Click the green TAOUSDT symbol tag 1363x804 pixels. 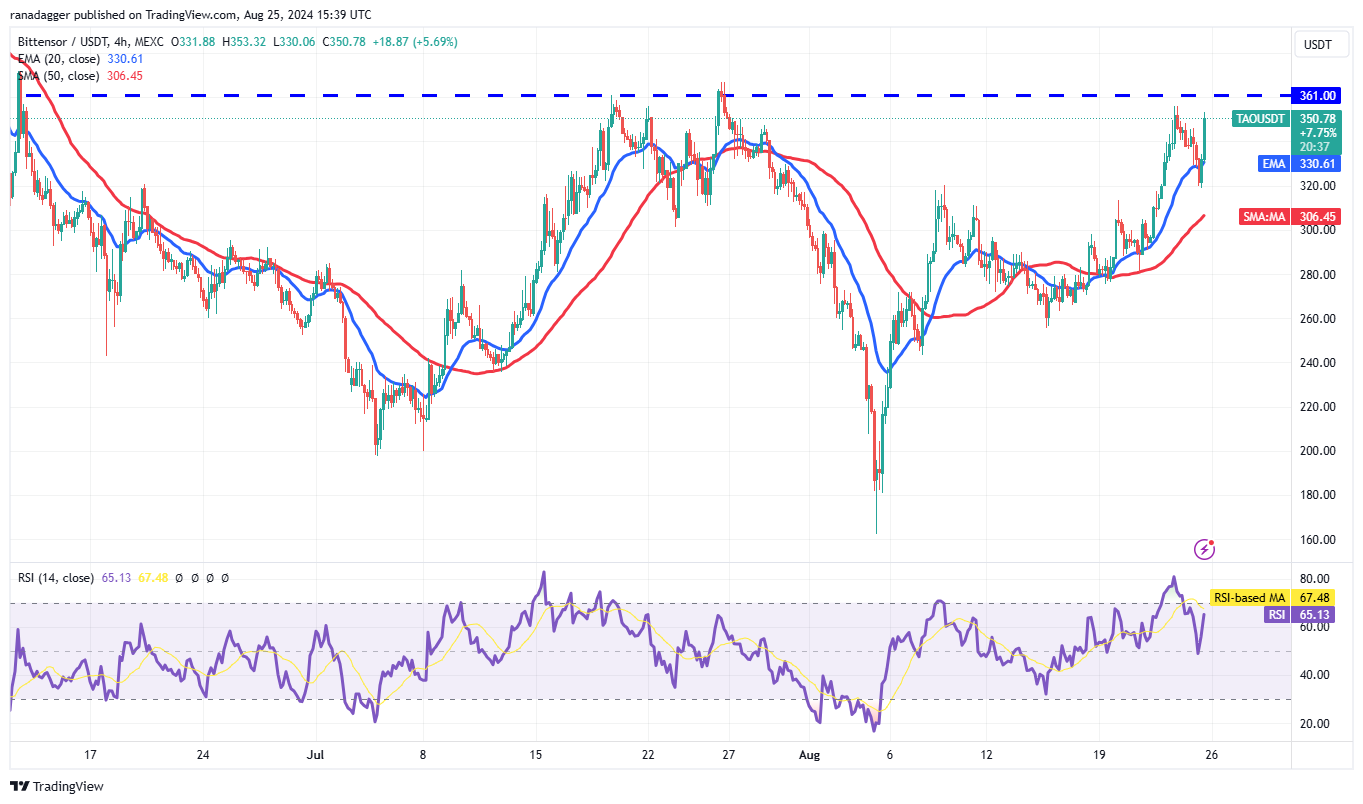click(x=1261, y=118)
